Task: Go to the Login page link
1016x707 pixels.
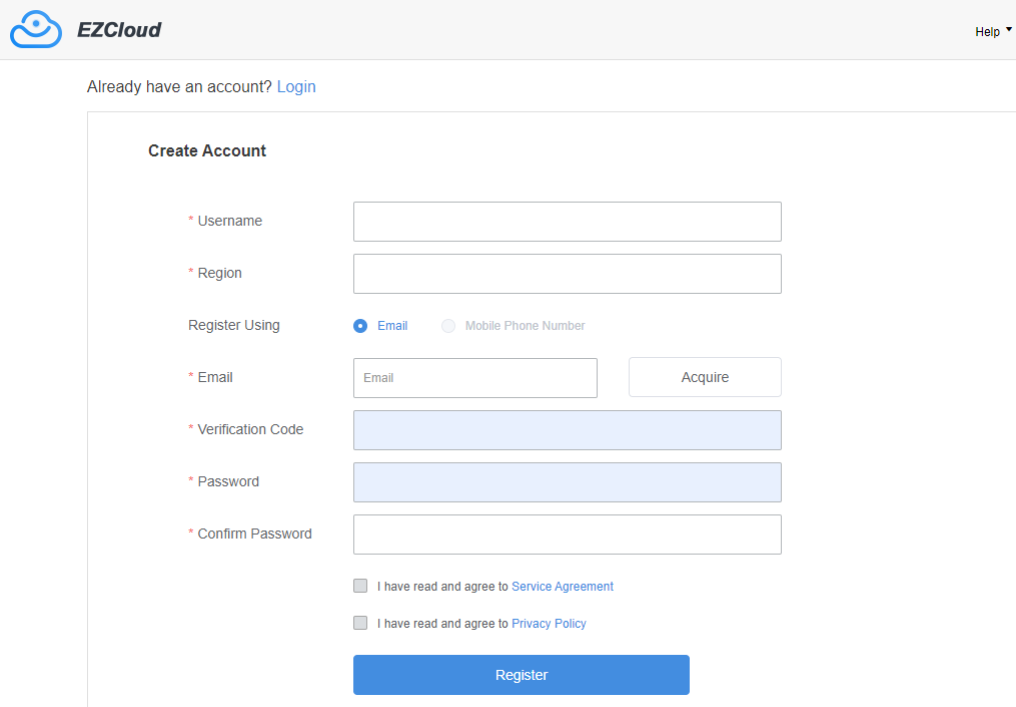Action: point(296,87)
